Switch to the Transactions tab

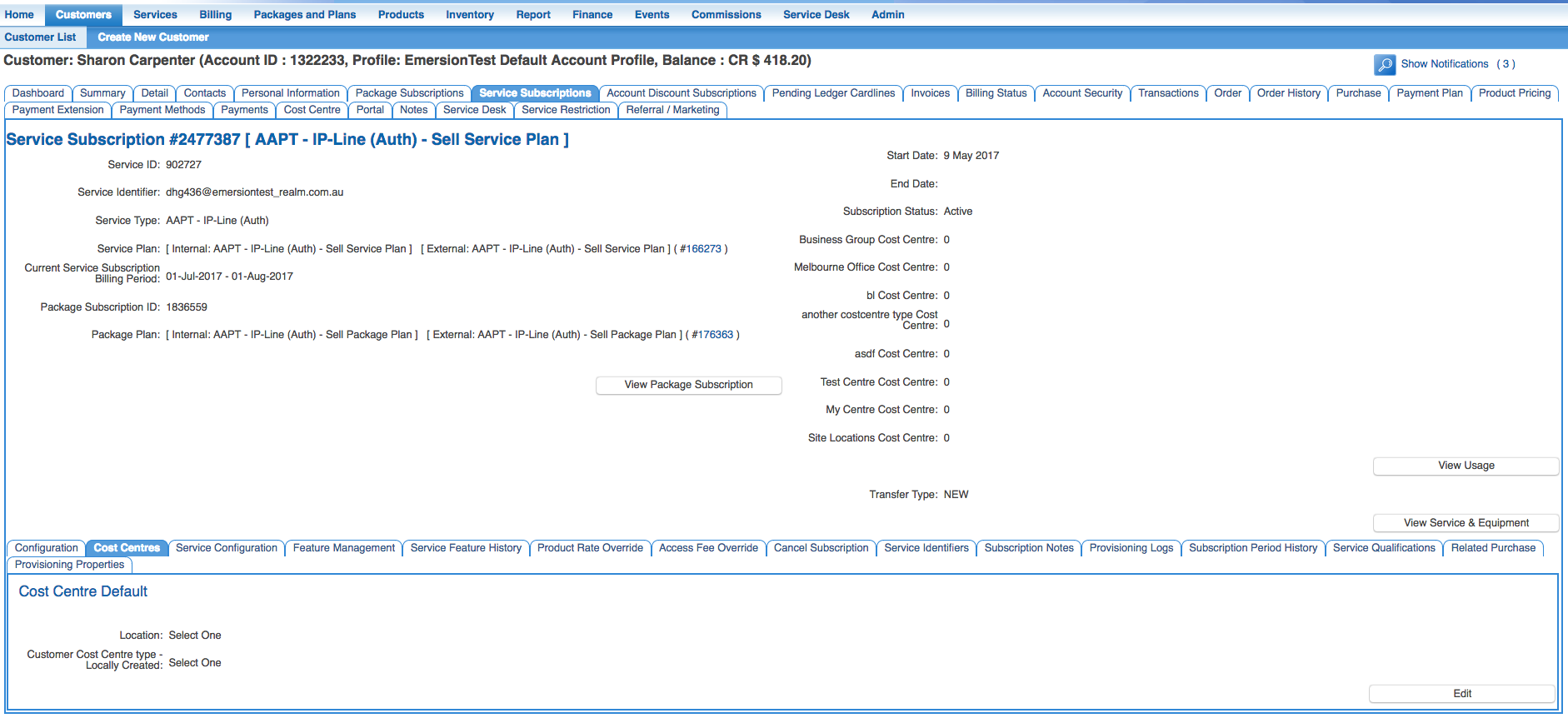tap(1168, 93)
